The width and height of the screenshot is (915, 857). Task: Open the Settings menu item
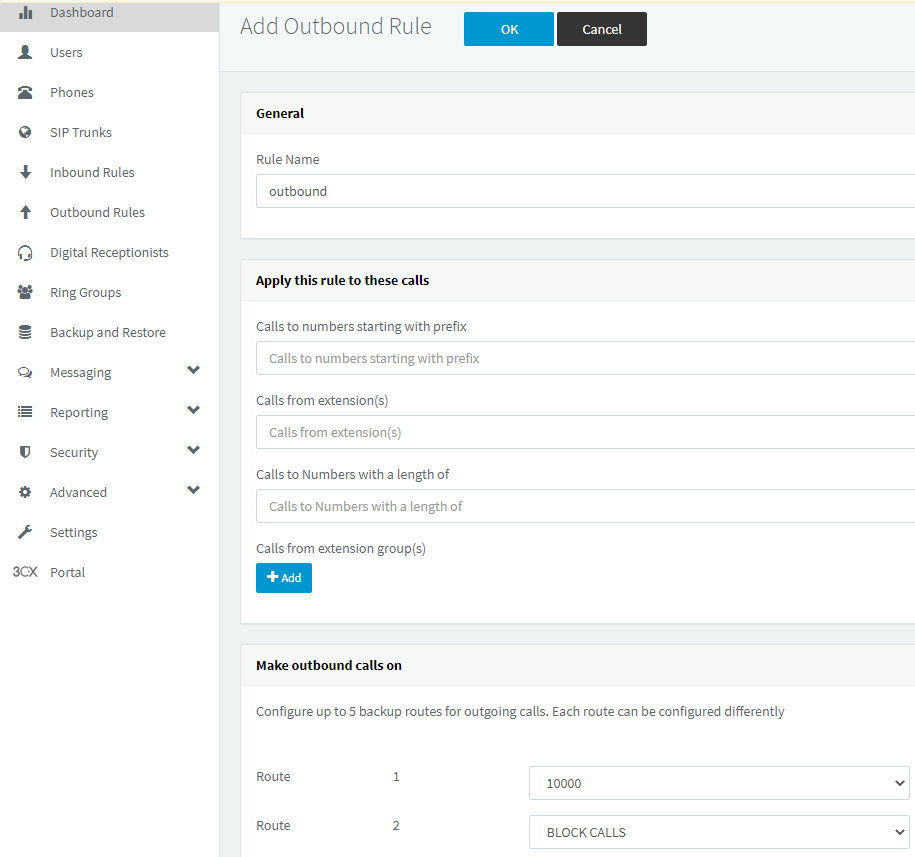(74, 532)
